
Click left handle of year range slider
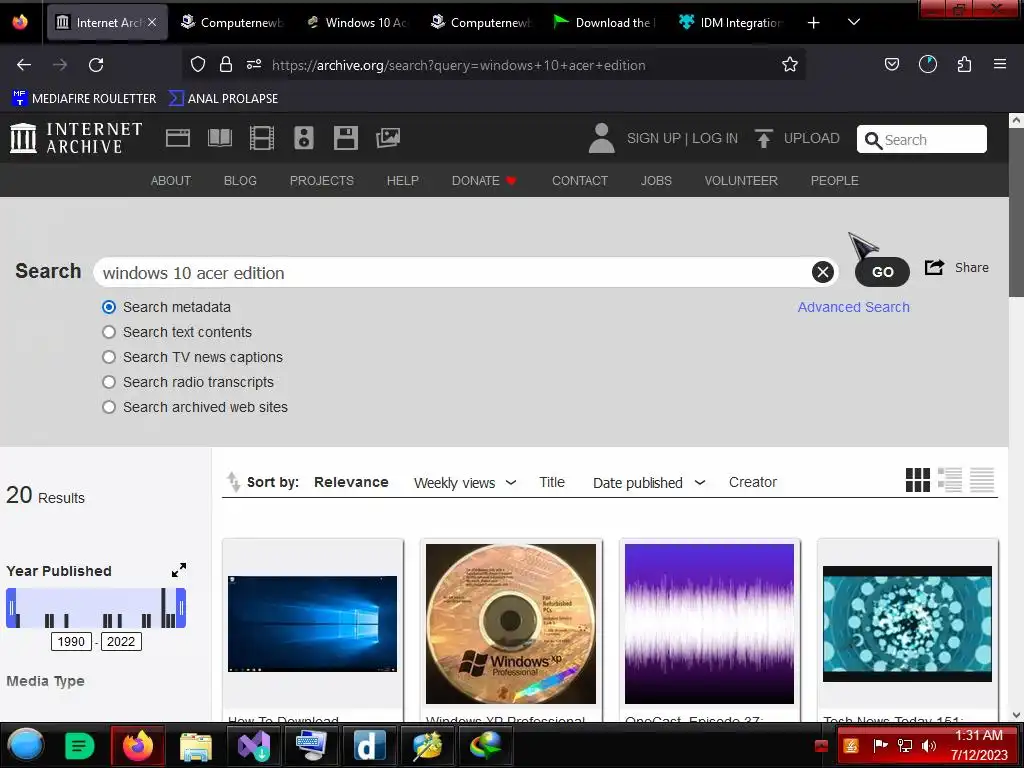coord(11,608)
